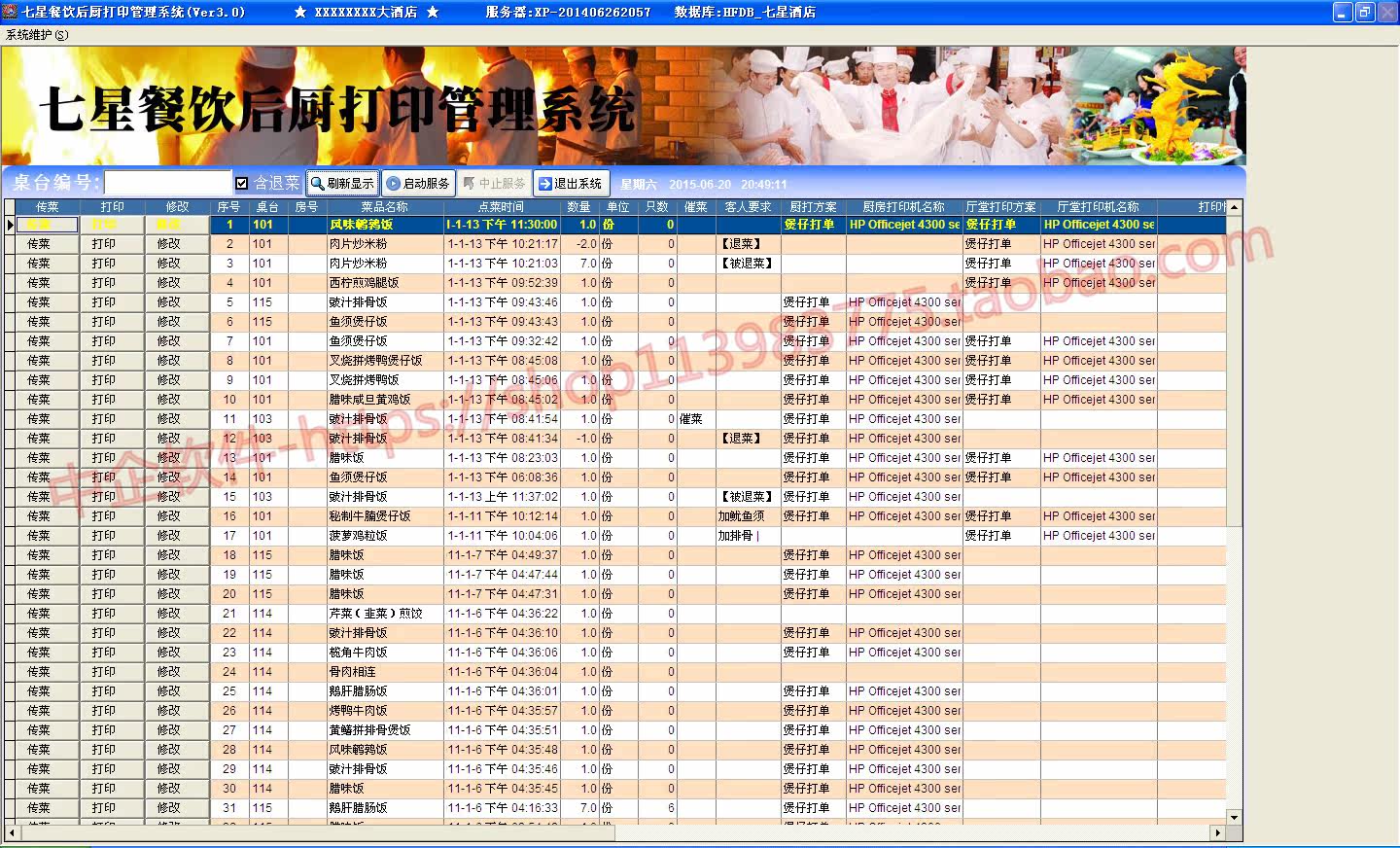1400x848 pixels.
Task: Click the horizontal scrollbar left arrow
Action: click(x=12, y=833)
